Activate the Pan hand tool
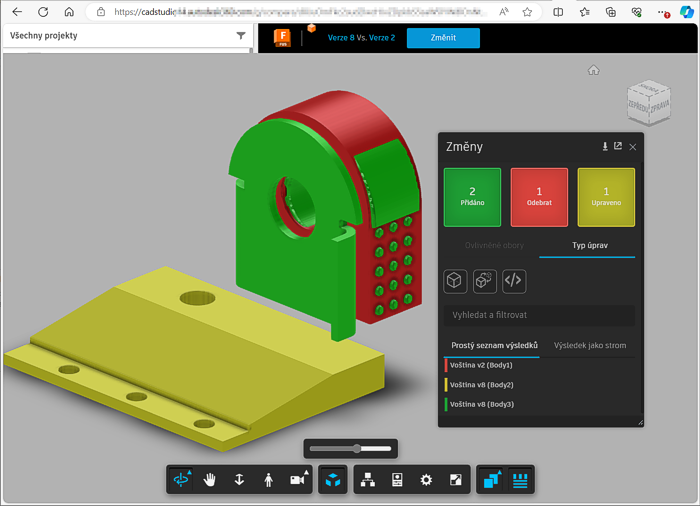The image size is (700, 506). (210, 480)
